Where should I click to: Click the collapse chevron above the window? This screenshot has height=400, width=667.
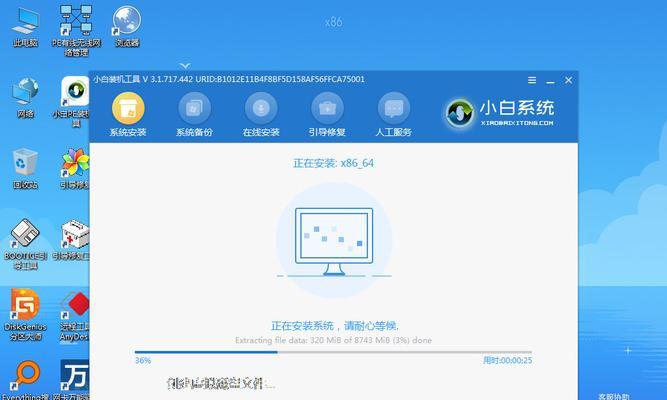[x=185, y=66]
